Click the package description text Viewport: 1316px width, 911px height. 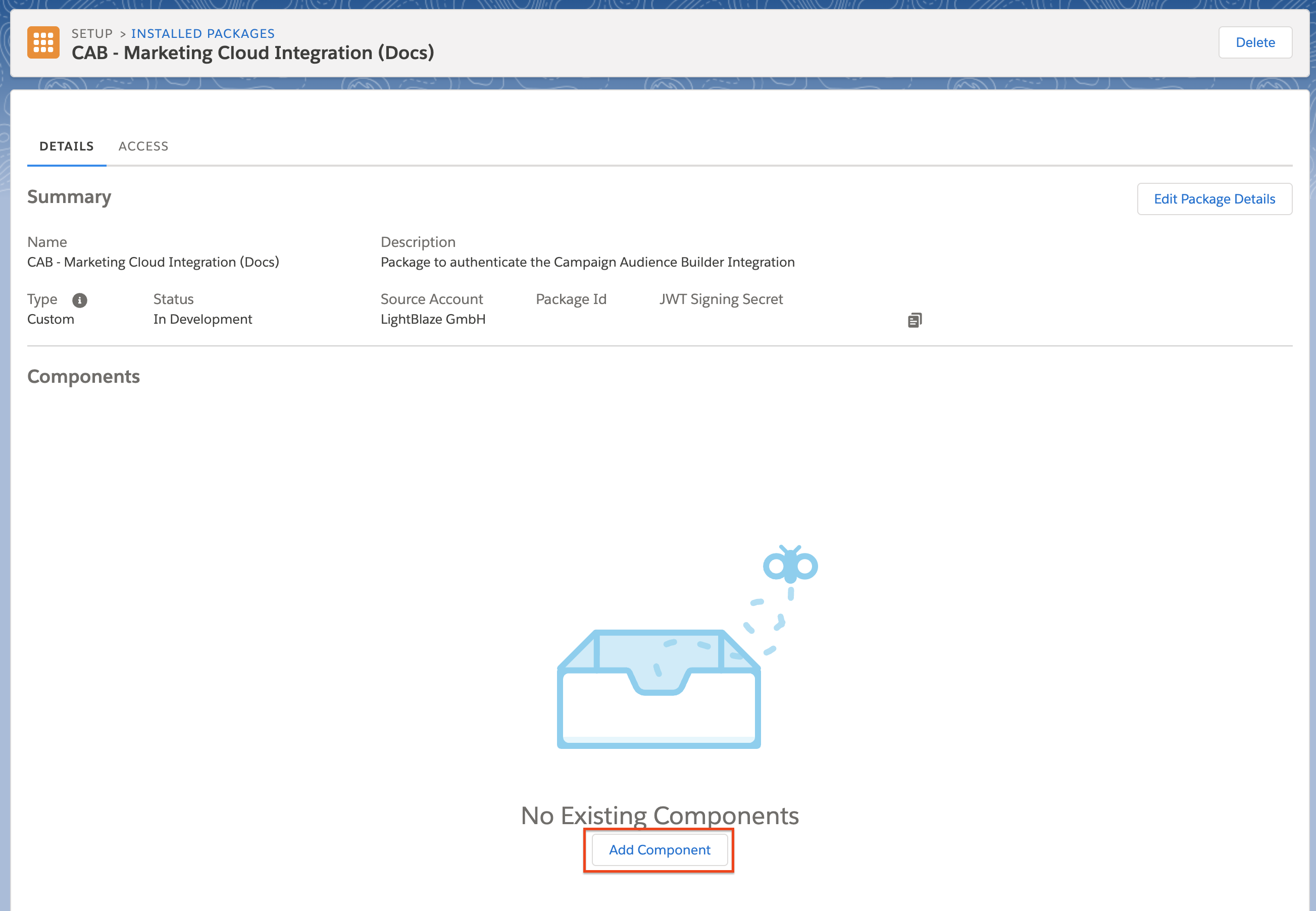[x=587, y=262]
